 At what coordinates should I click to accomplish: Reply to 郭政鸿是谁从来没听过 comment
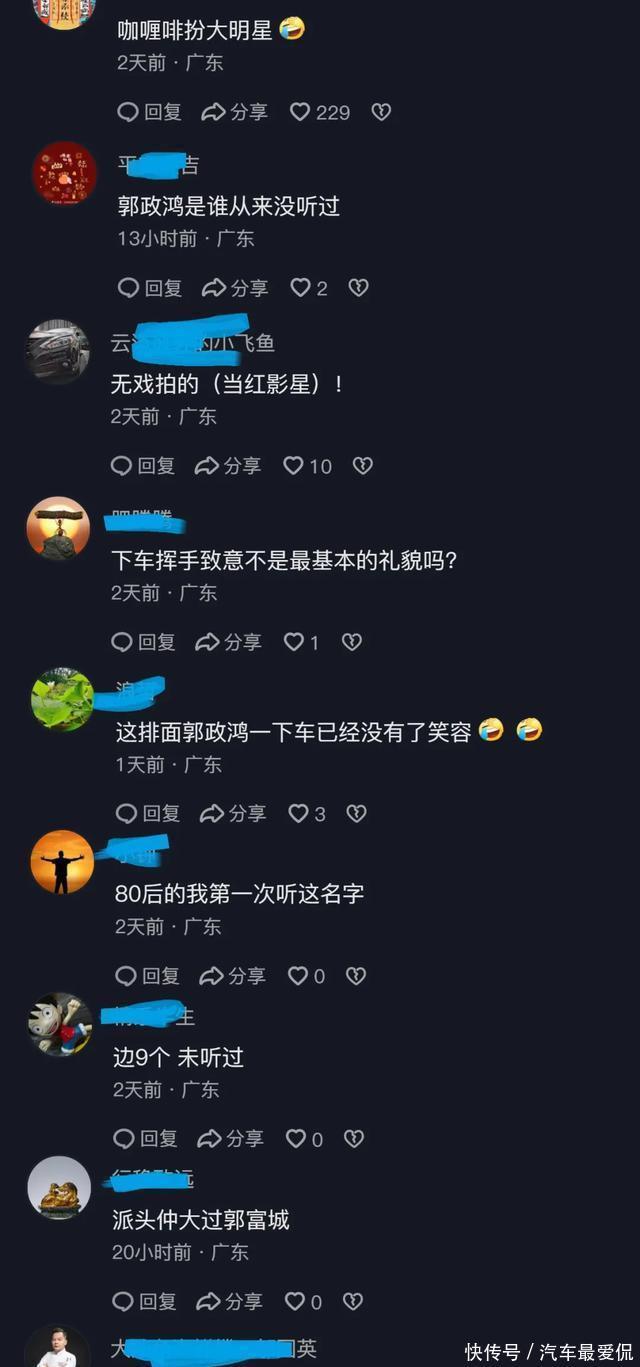(x=150, y=288)
